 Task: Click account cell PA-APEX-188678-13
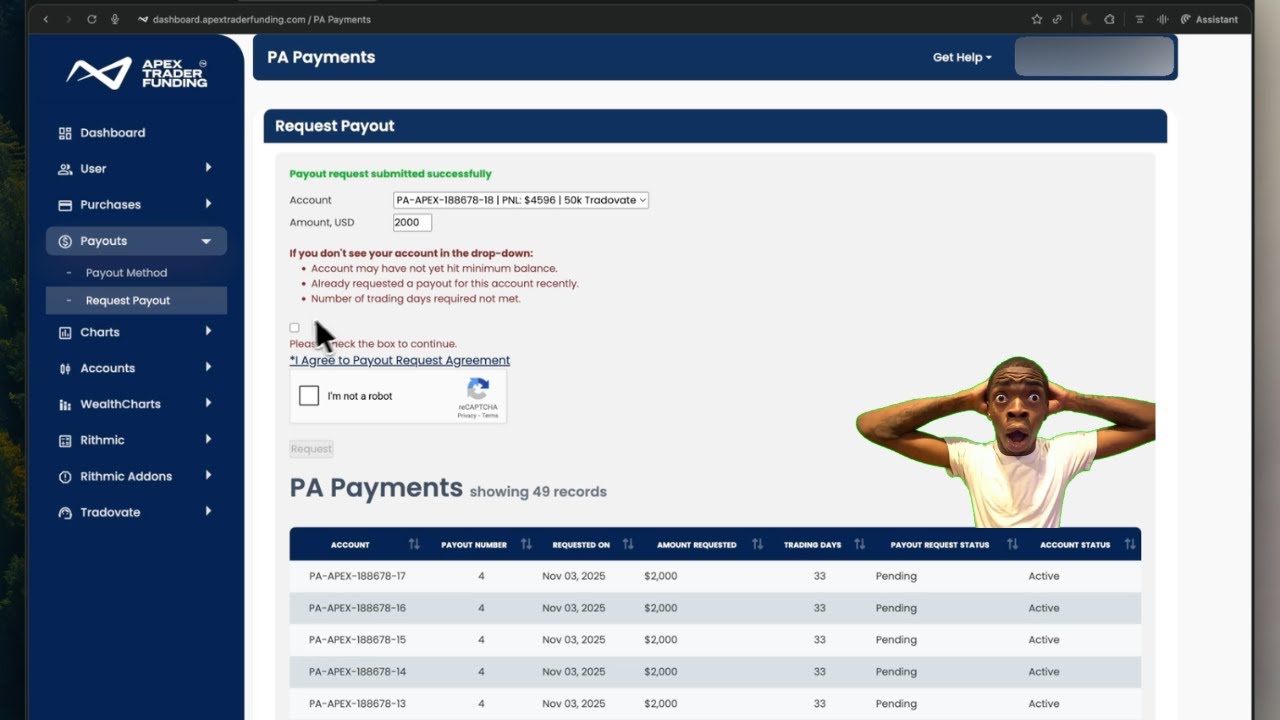(357, 704)
